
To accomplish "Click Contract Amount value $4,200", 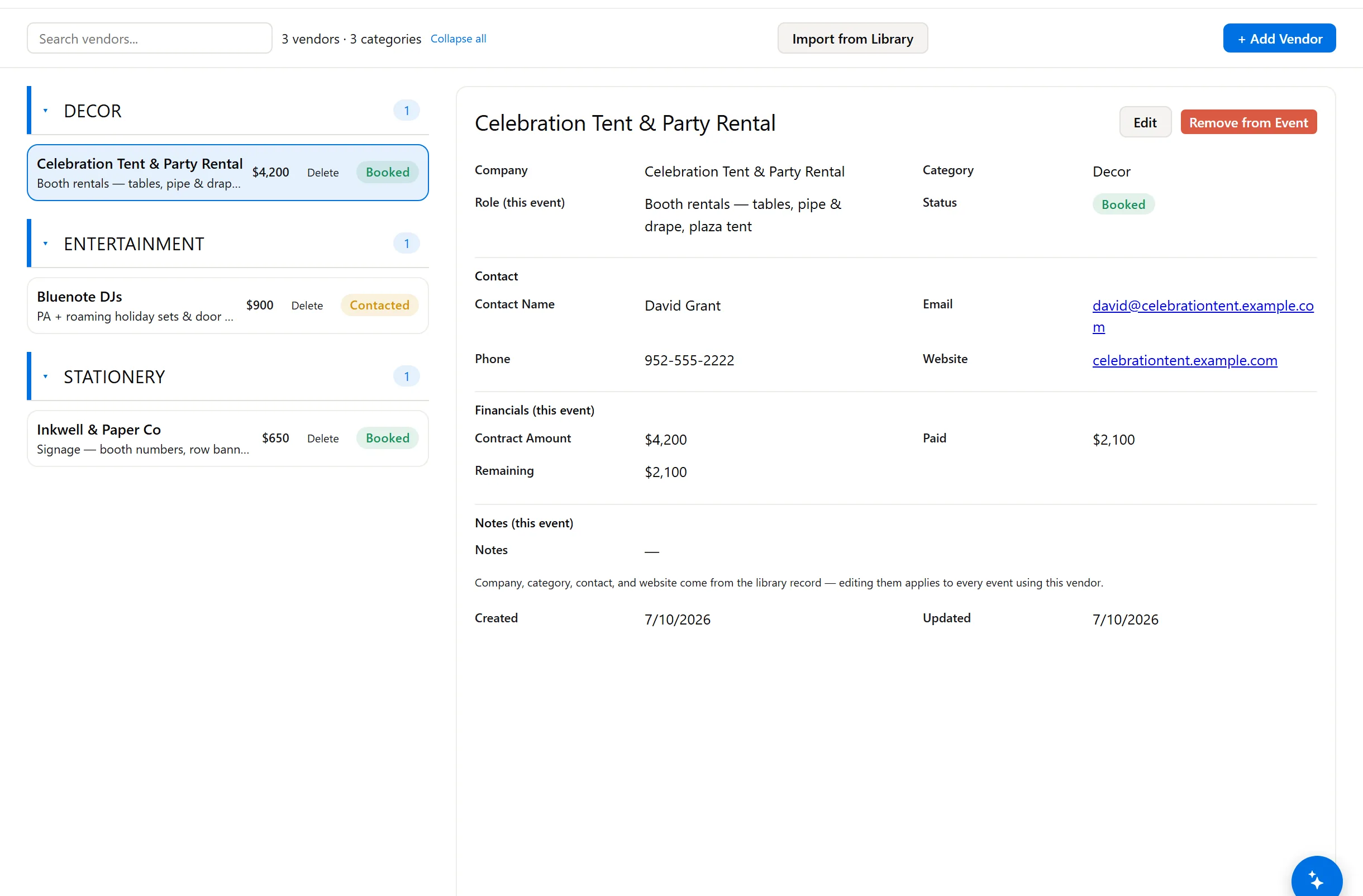I will tap(665, 440).
